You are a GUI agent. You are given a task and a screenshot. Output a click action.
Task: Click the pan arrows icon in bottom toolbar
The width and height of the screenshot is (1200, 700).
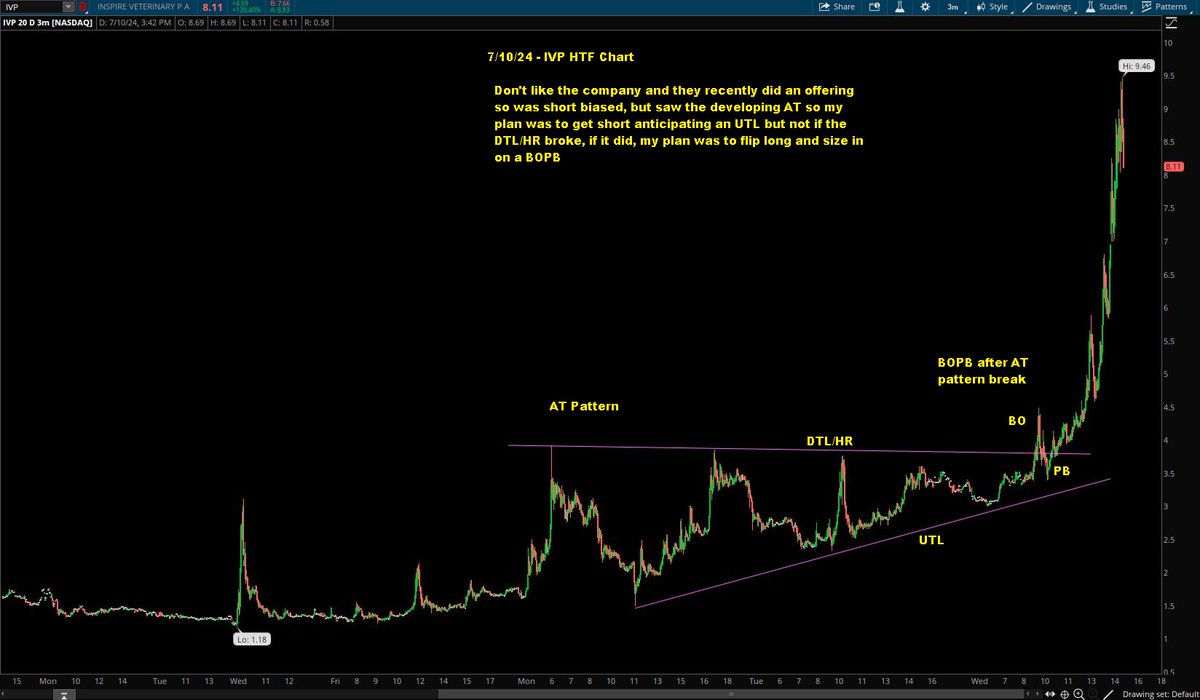(1050, 694)
